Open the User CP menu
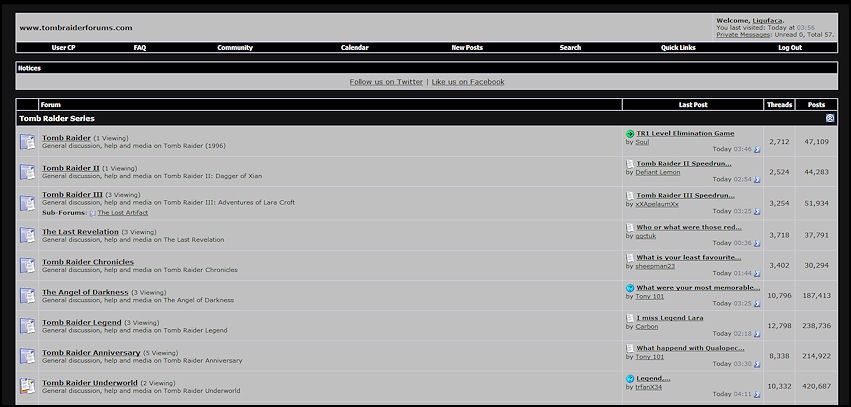 [x=63, y=48]
